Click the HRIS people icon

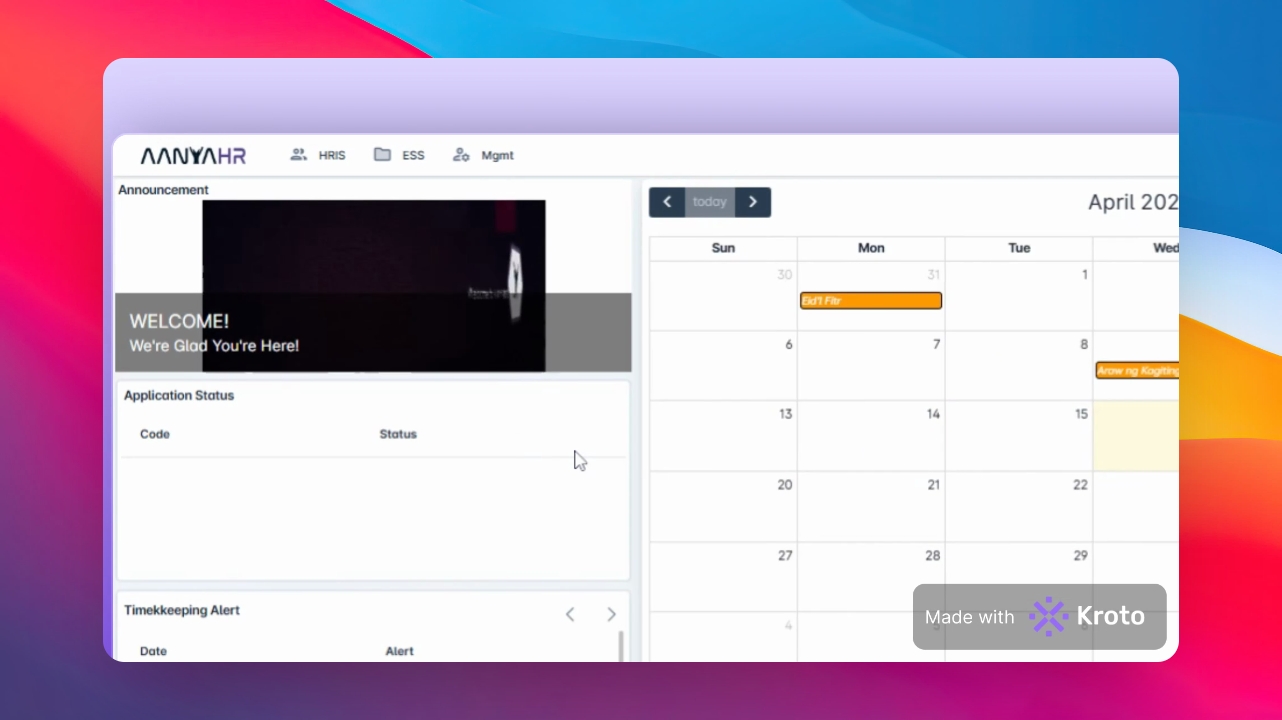pos(298,155)
